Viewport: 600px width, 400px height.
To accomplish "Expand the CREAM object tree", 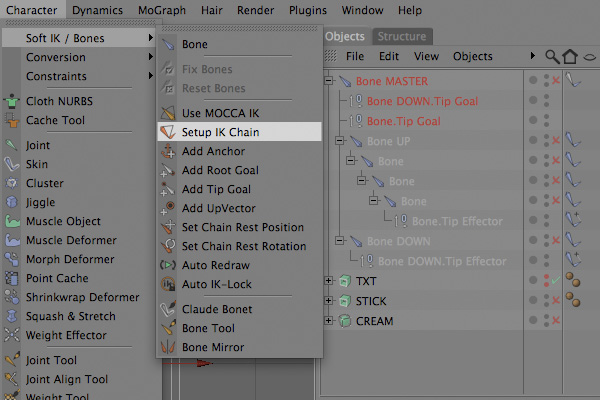I will coord(328,320).
